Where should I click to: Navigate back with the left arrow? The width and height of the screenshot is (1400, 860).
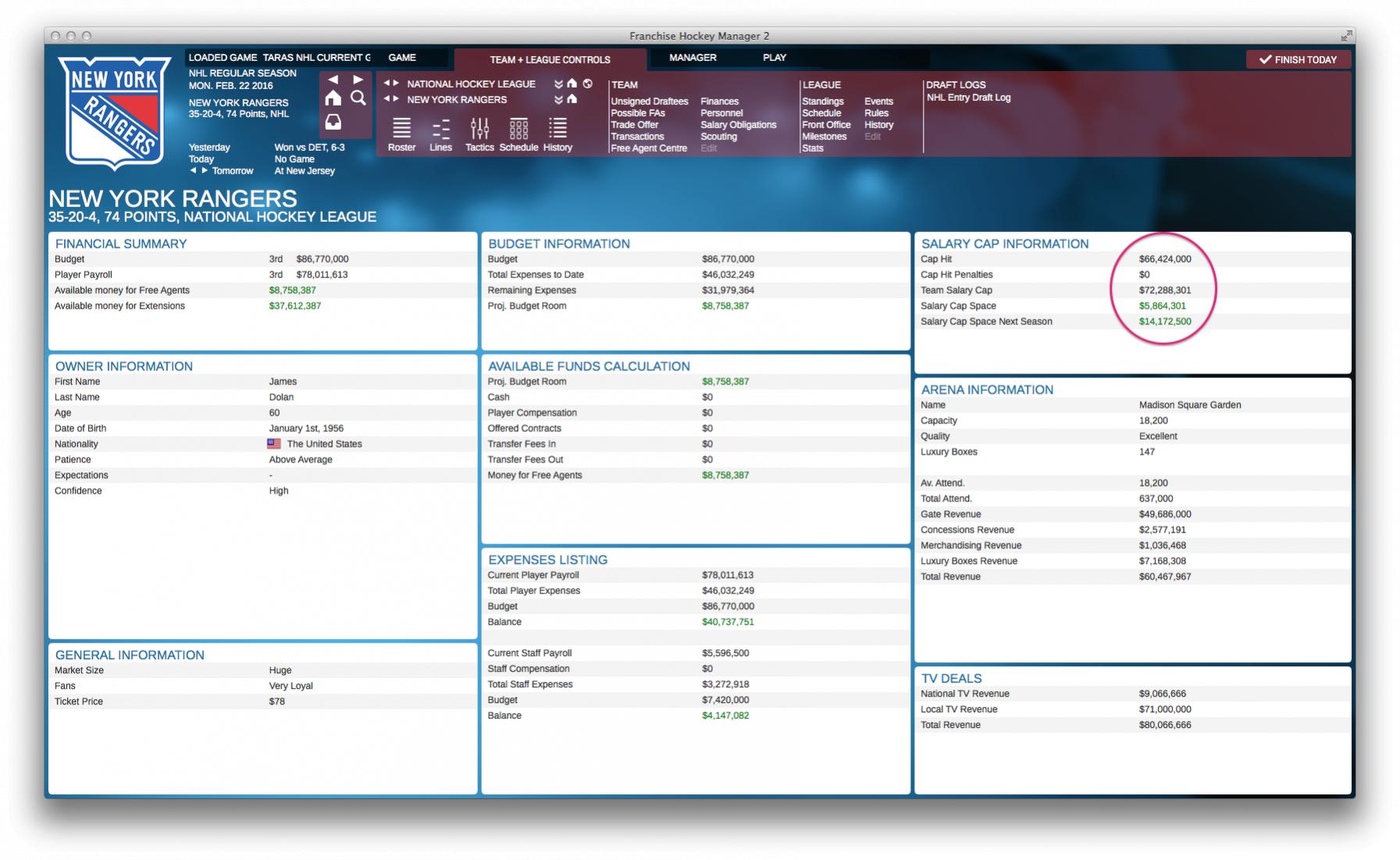click(x=333, y=80)
